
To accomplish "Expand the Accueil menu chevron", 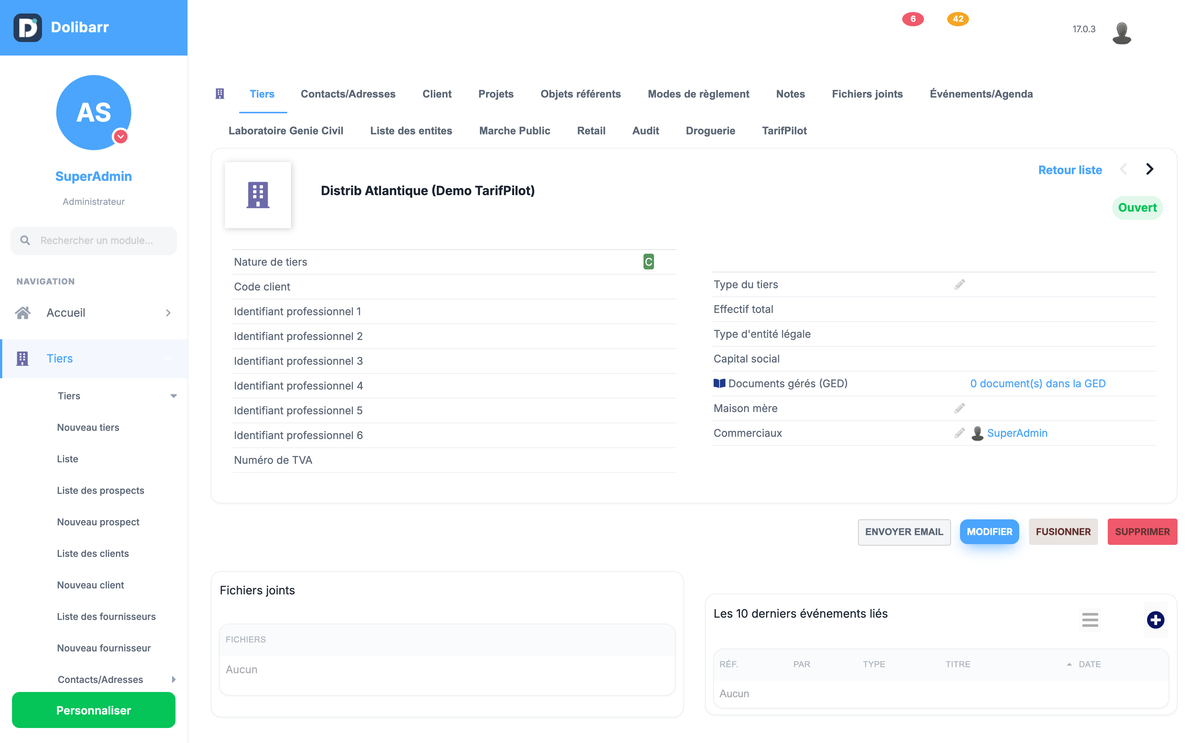I will (168, 313).
